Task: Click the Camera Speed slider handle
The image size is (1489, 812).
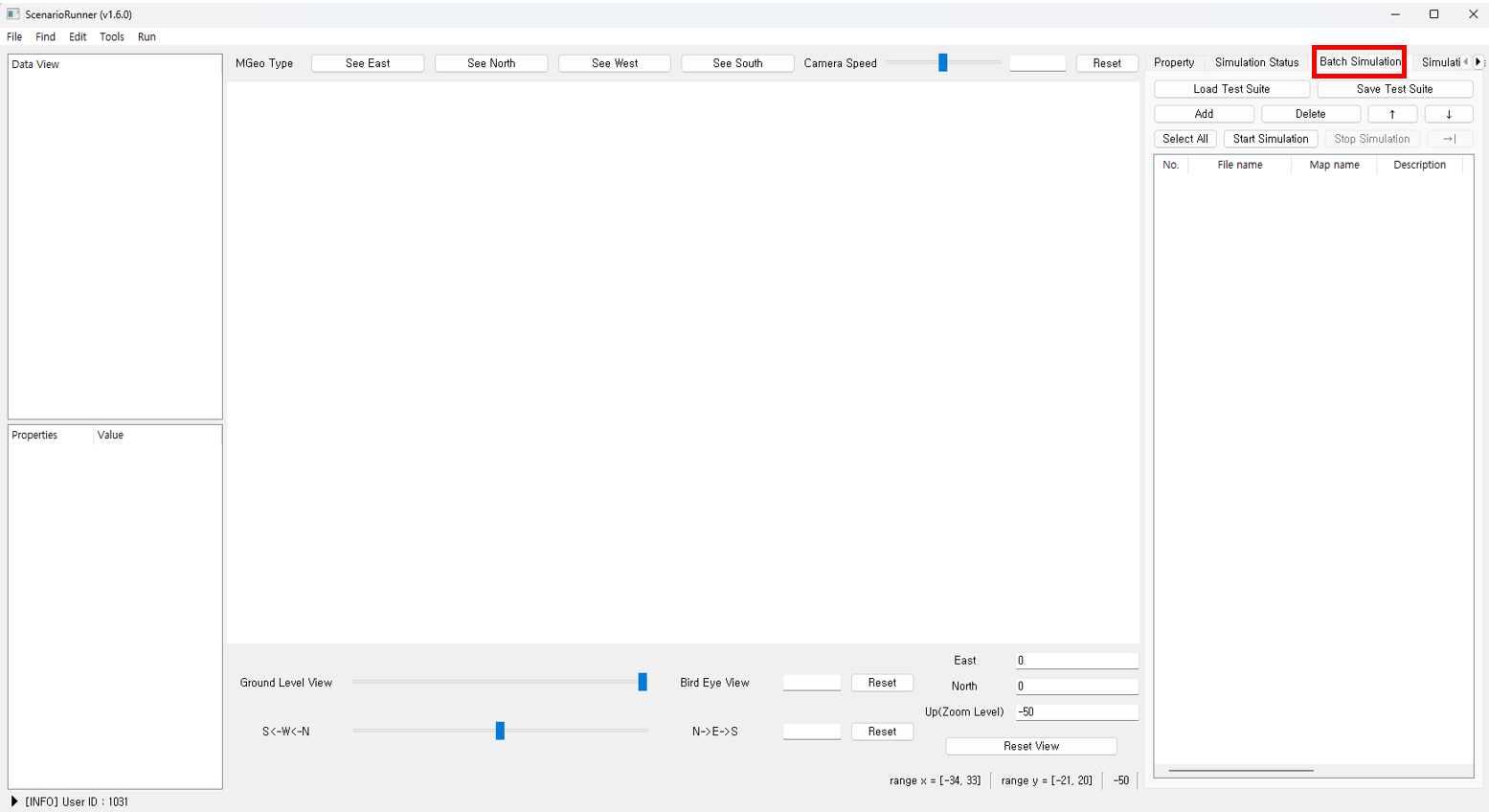Action: click(943, 63)
